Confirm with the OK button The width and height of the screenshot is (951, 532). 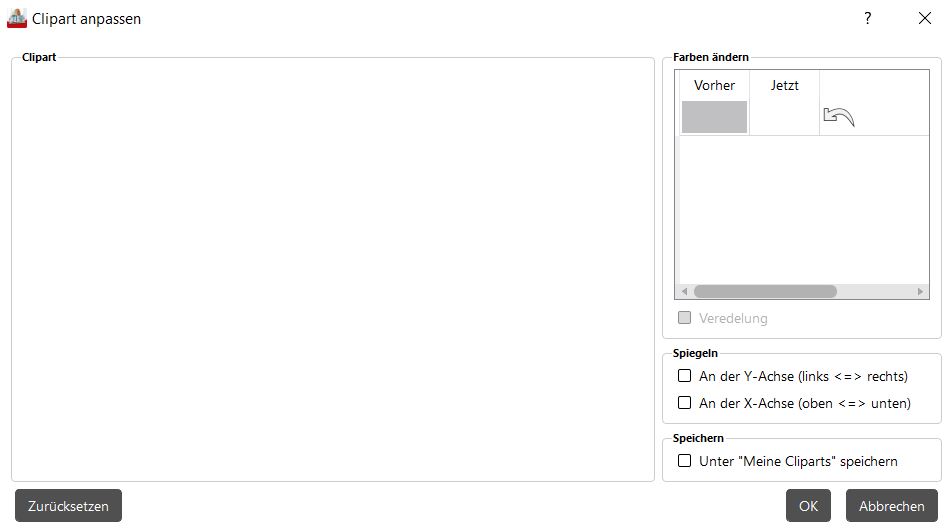tap(808, 506)
